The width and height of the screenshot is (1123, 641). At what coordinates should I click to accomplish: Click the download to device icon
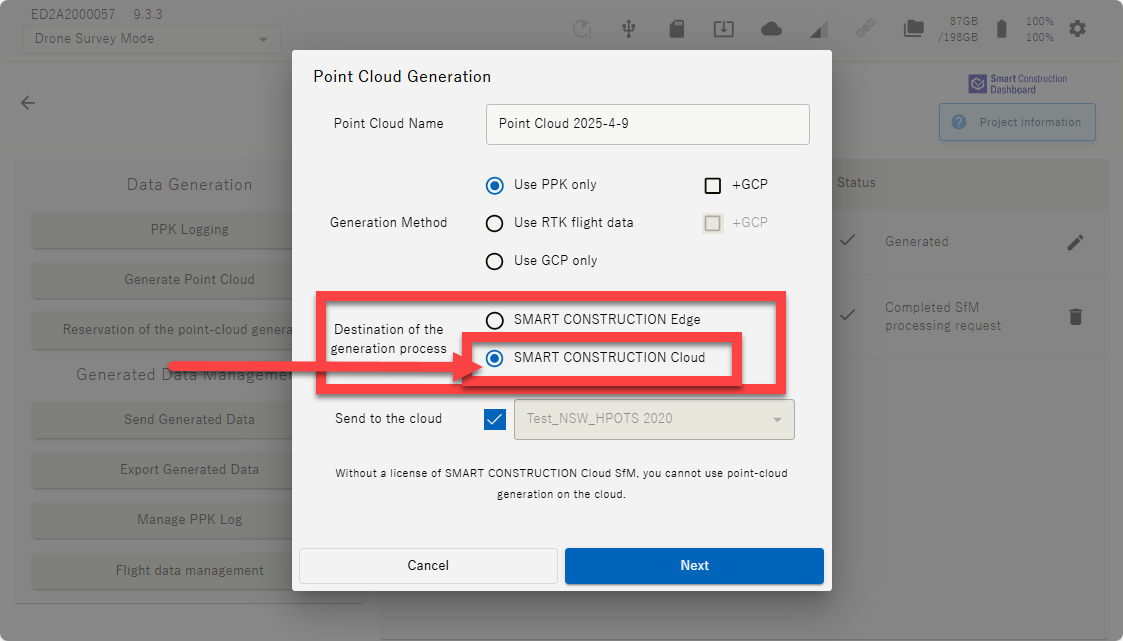(723, 29)
